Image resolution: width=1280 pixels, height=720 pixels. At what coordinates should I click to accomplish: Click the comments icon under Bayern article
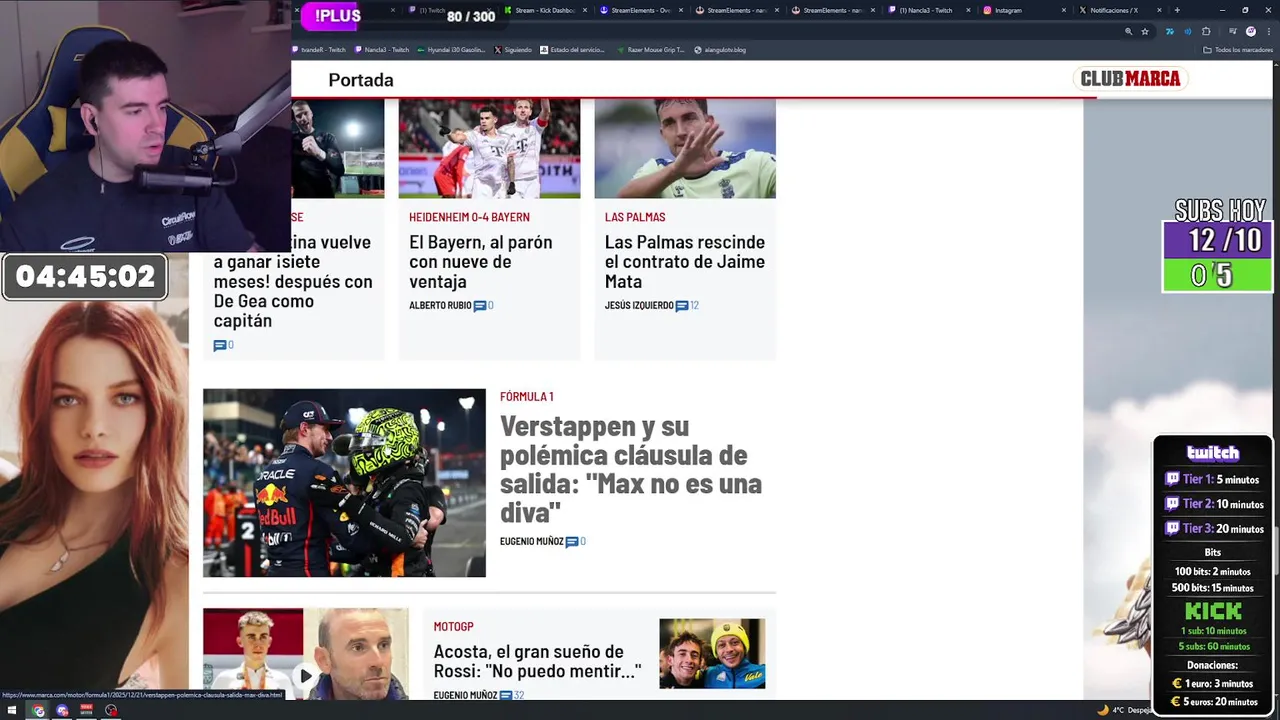479,306
